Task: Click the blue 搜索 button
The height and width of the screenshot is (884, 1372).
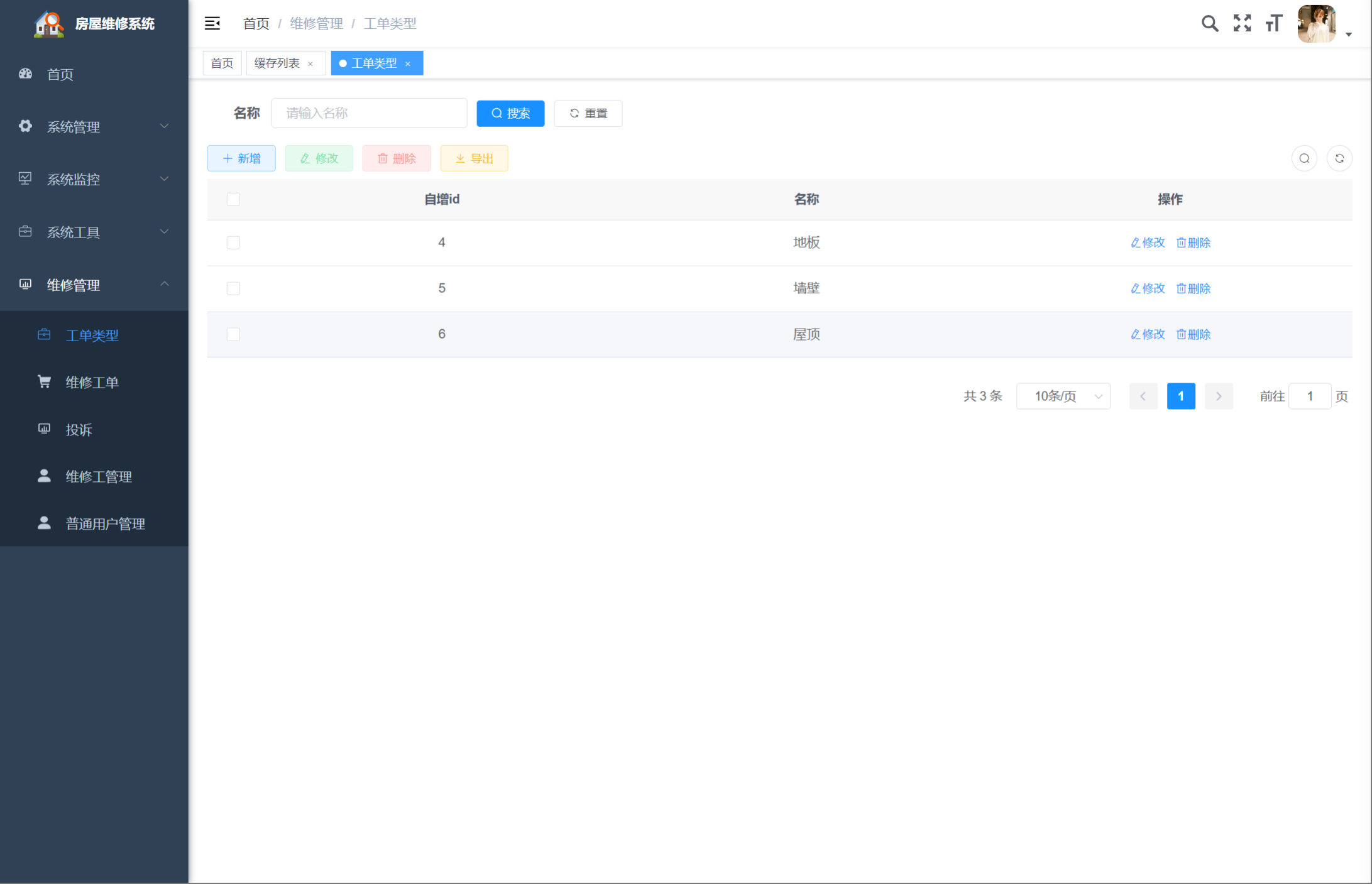Action: pos(510,114)
